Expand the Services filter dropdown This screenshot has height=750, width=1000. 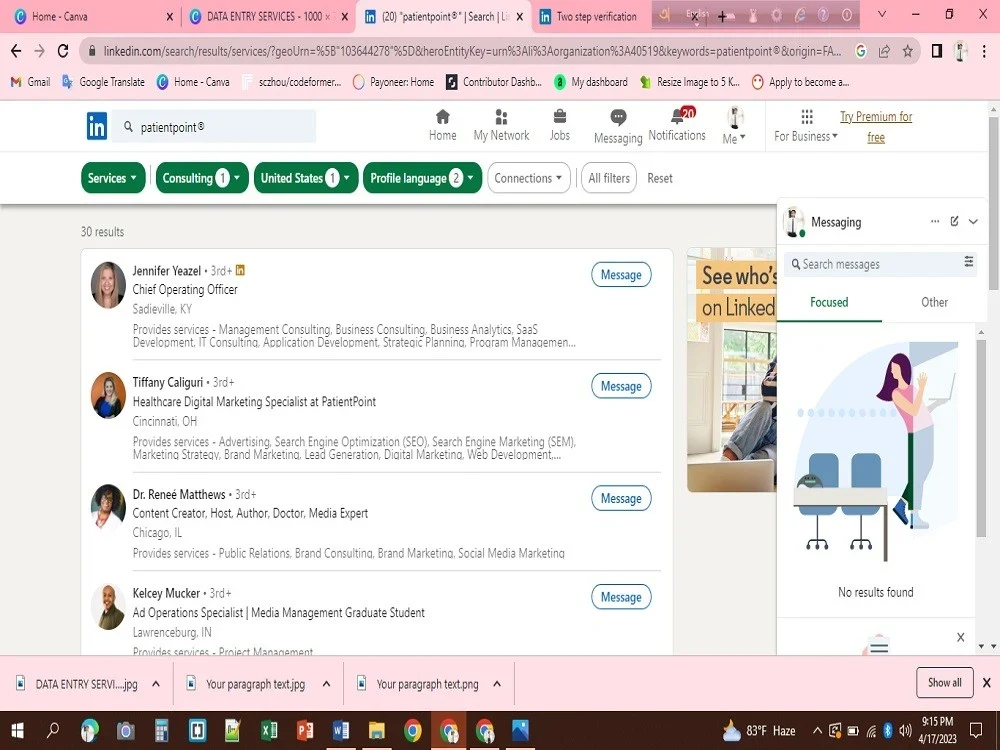coord(113,178)
